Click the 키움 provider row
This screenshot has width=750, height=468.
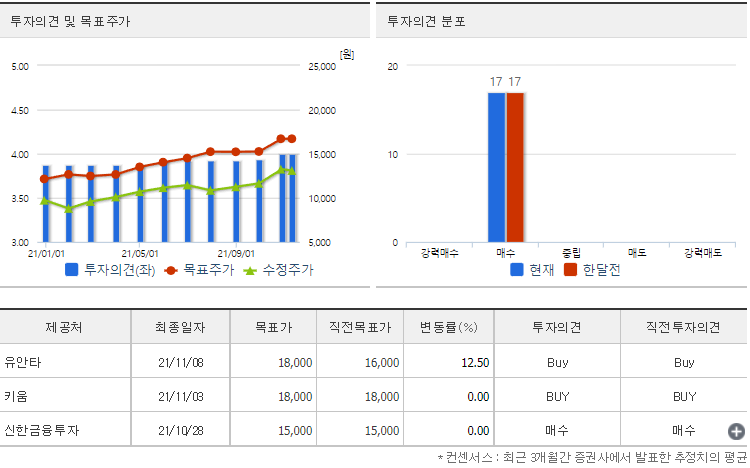(373, 396)
